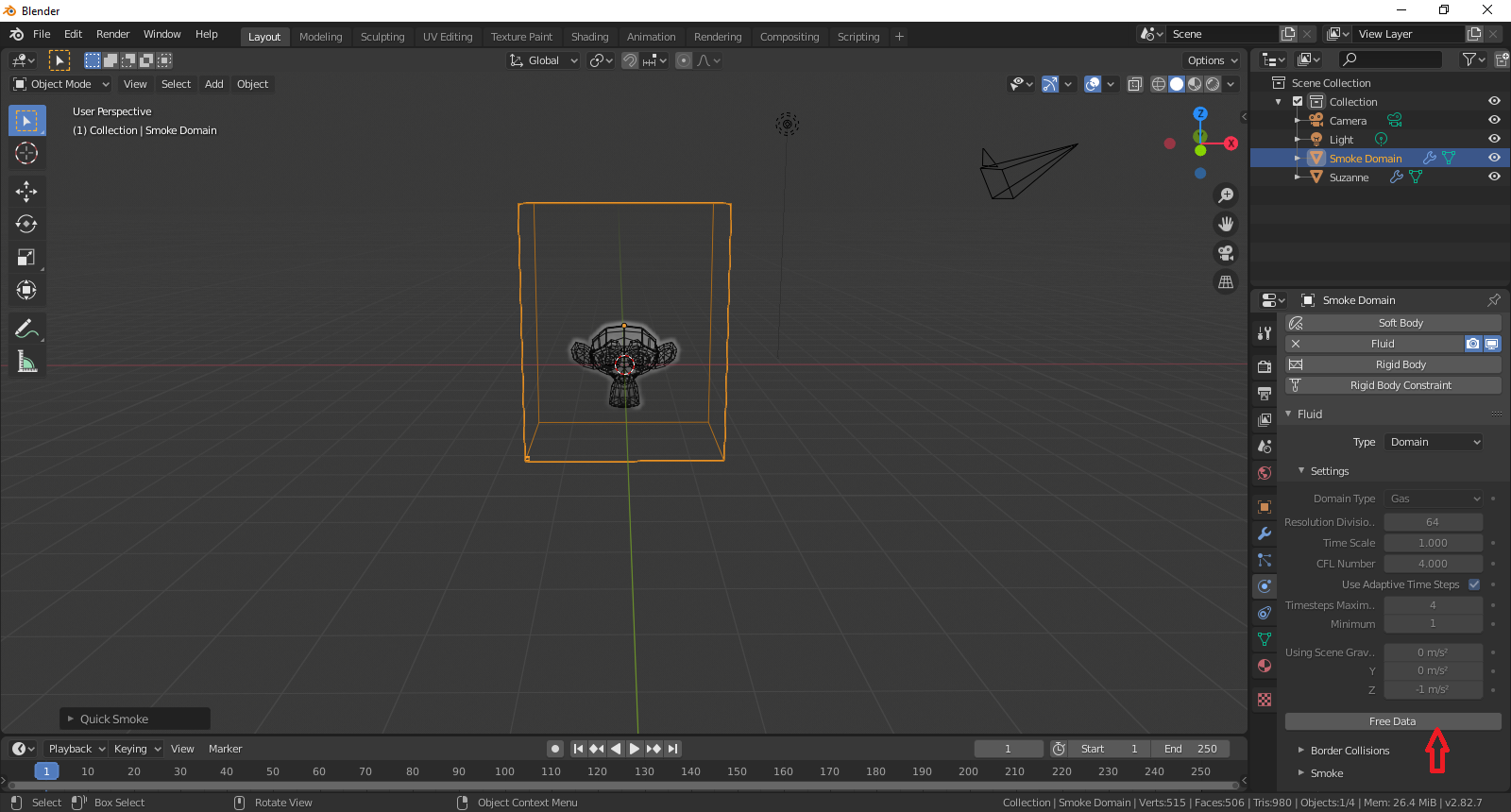Open the Object Mode dropdown
The image size is (1511, 812).
(61, 84)
